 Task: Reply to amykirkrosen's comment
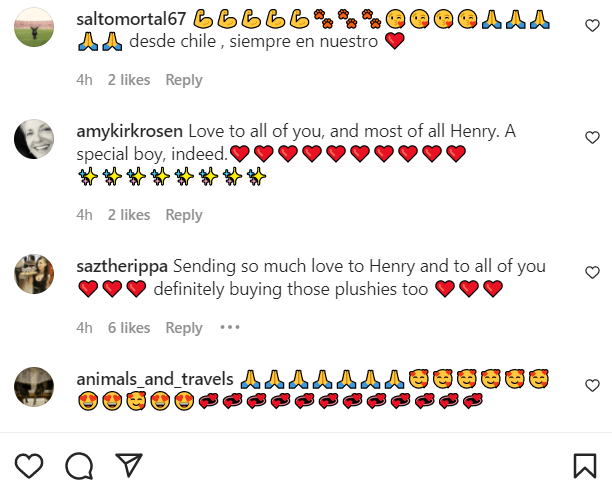pyautogui.click(x=184, y=215)
